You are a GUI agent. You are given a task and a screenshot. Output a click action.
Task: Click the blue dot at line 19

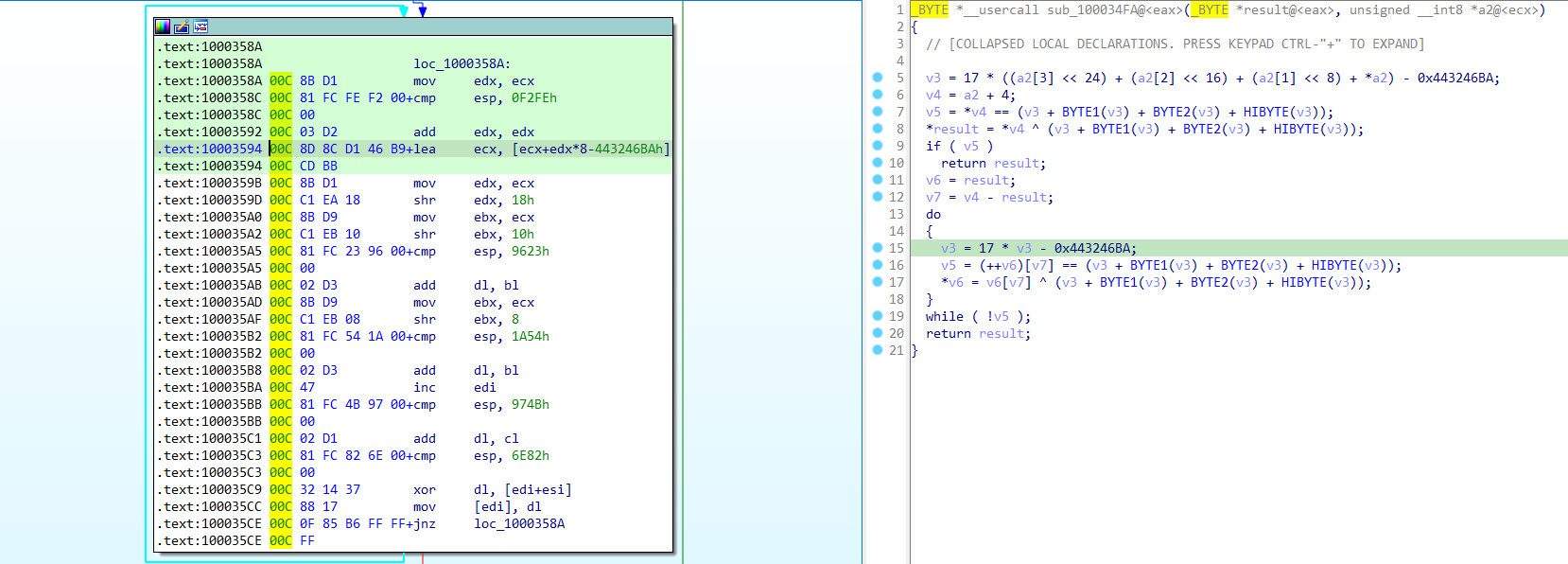[878, 316]
